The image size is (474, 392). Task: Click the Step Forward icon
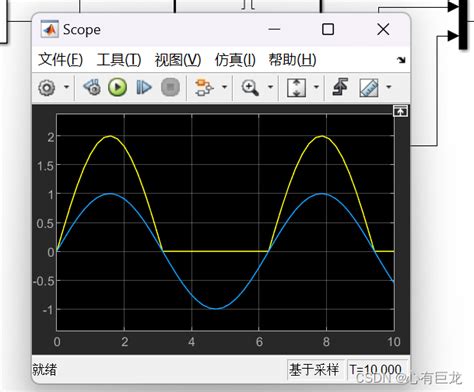coord(144,87)
